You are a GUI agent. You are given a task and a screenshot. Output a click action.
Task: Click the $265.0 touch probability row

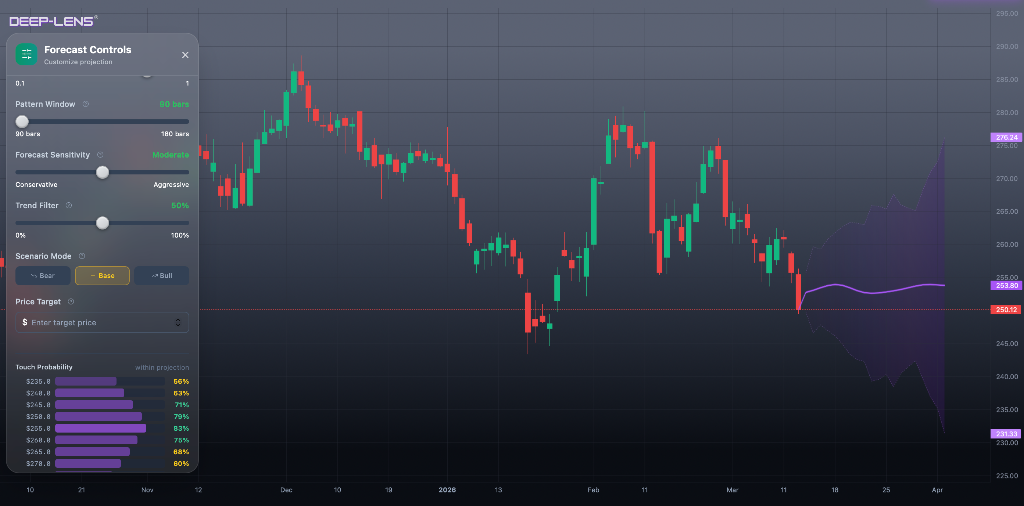click(x=103, y=452)
